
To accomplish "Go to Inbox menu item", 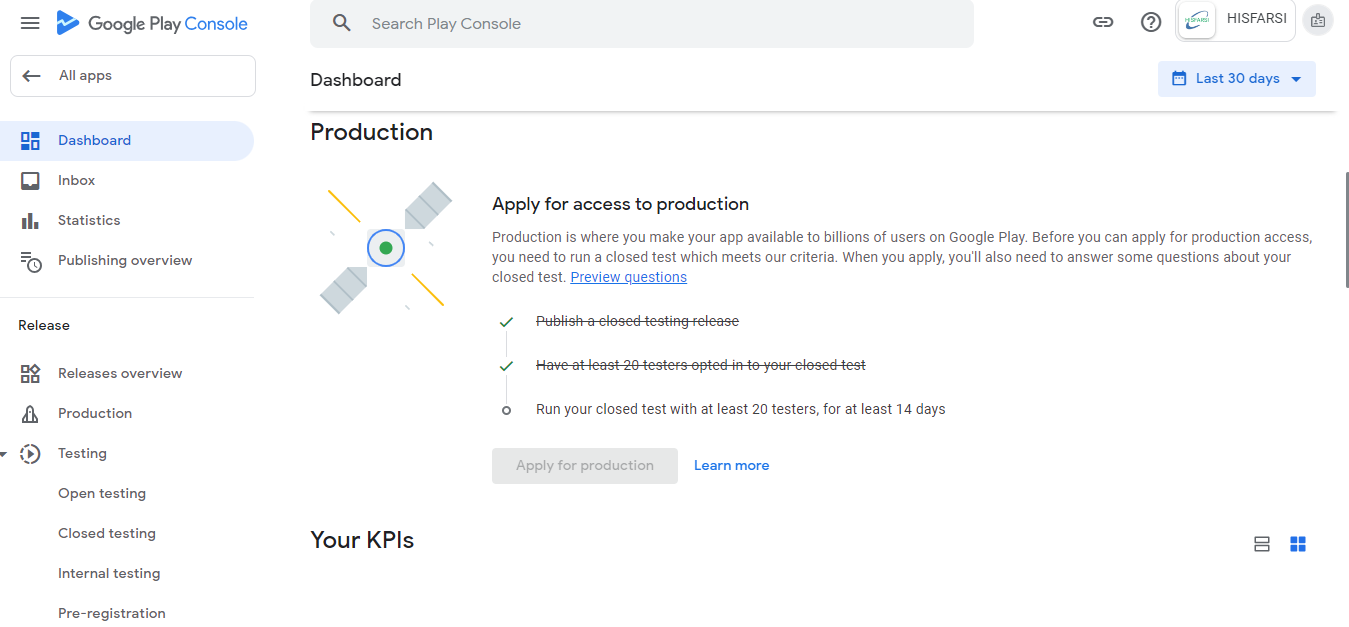I will click(x=127, y=181).
